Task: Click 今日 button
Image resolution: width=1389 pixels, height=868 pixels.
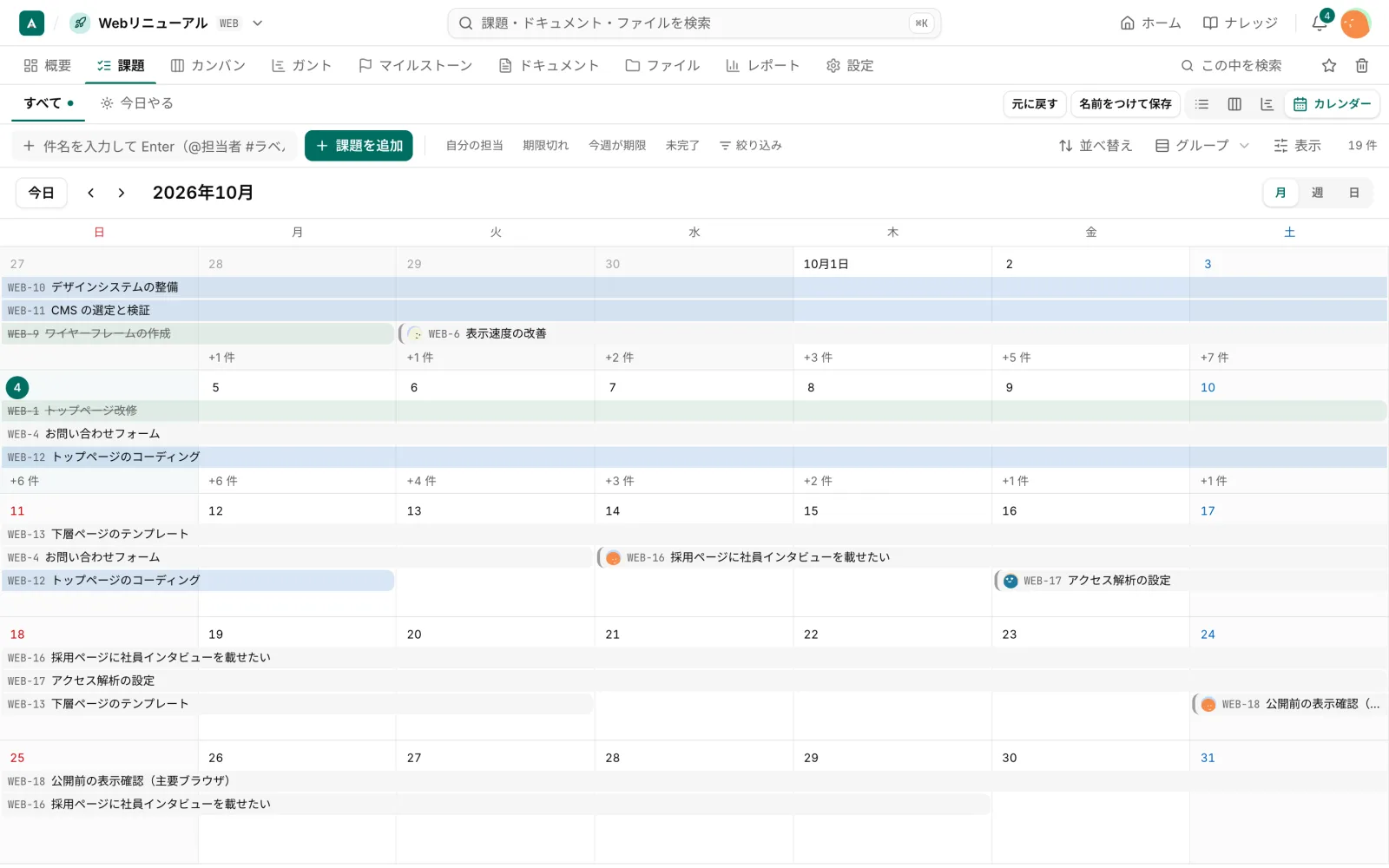Action: (x=42, y=193)
